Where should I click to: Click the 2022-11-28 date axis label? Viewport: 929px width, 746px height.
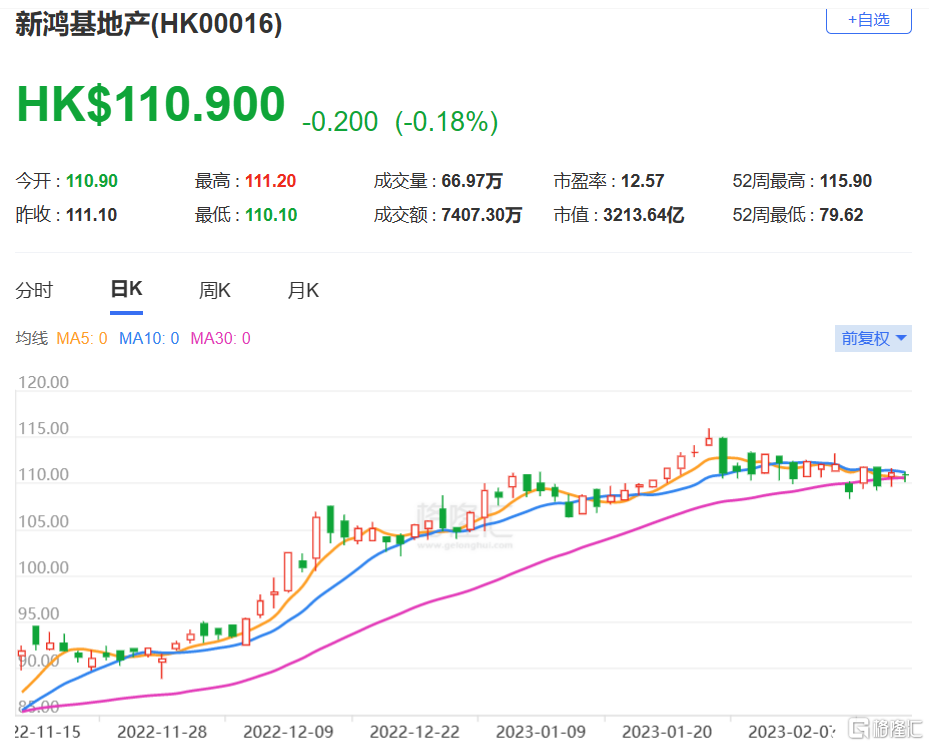[162, 732]
